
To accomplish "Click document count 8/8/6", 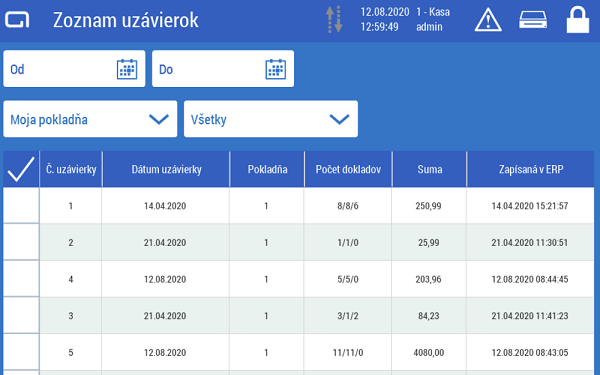I will pyautogui.click(x=348, y=206).
